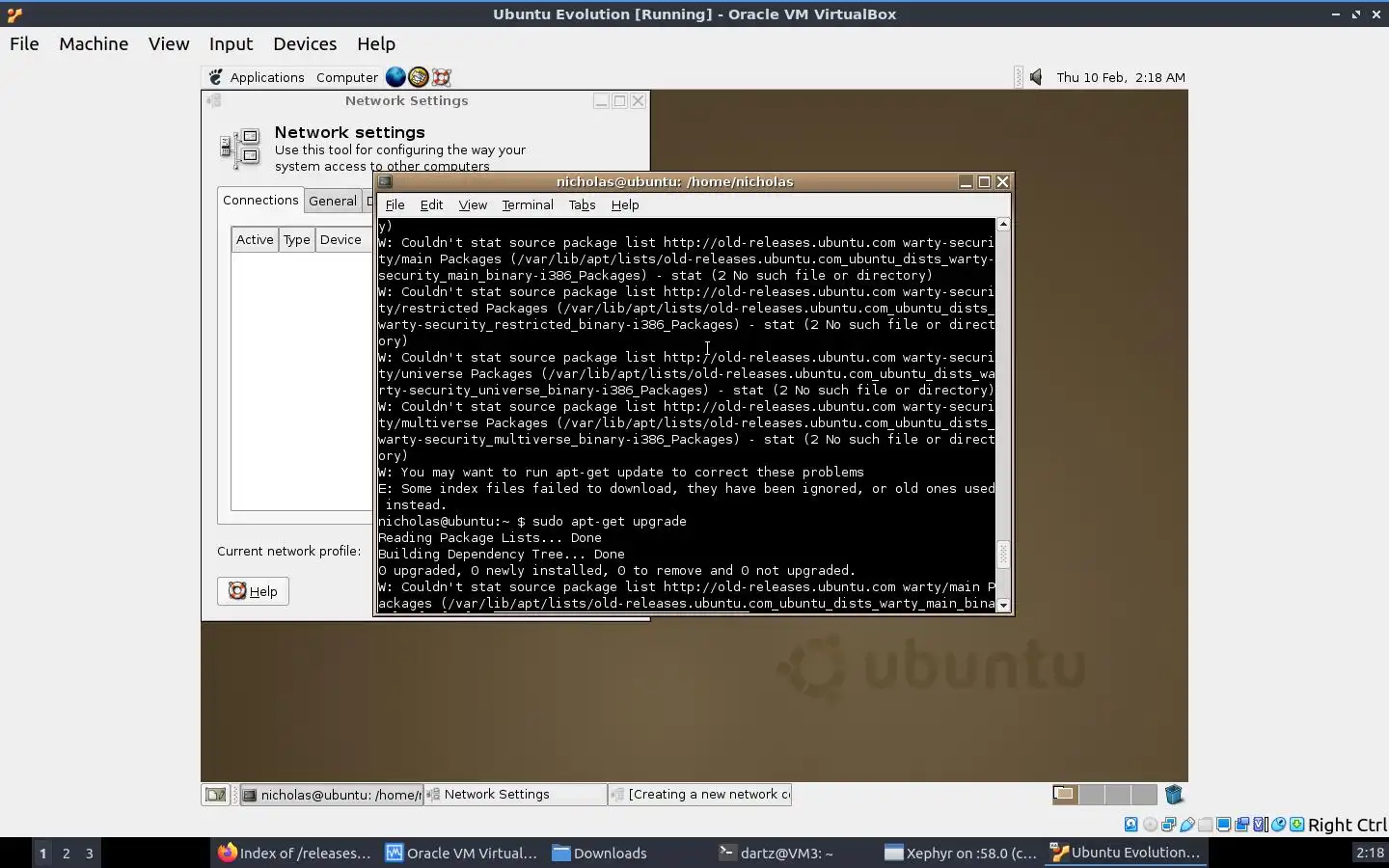Image resolution: width=1389 pixels, height=868 pixels.
Task: Click VirtualBox optical disk status icon
Action: [1150, 825]
